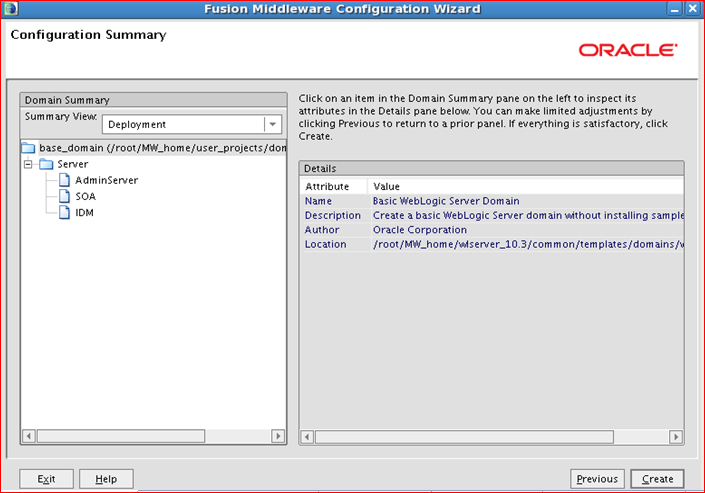
Task: Click the Exit button
Action: 46,479
